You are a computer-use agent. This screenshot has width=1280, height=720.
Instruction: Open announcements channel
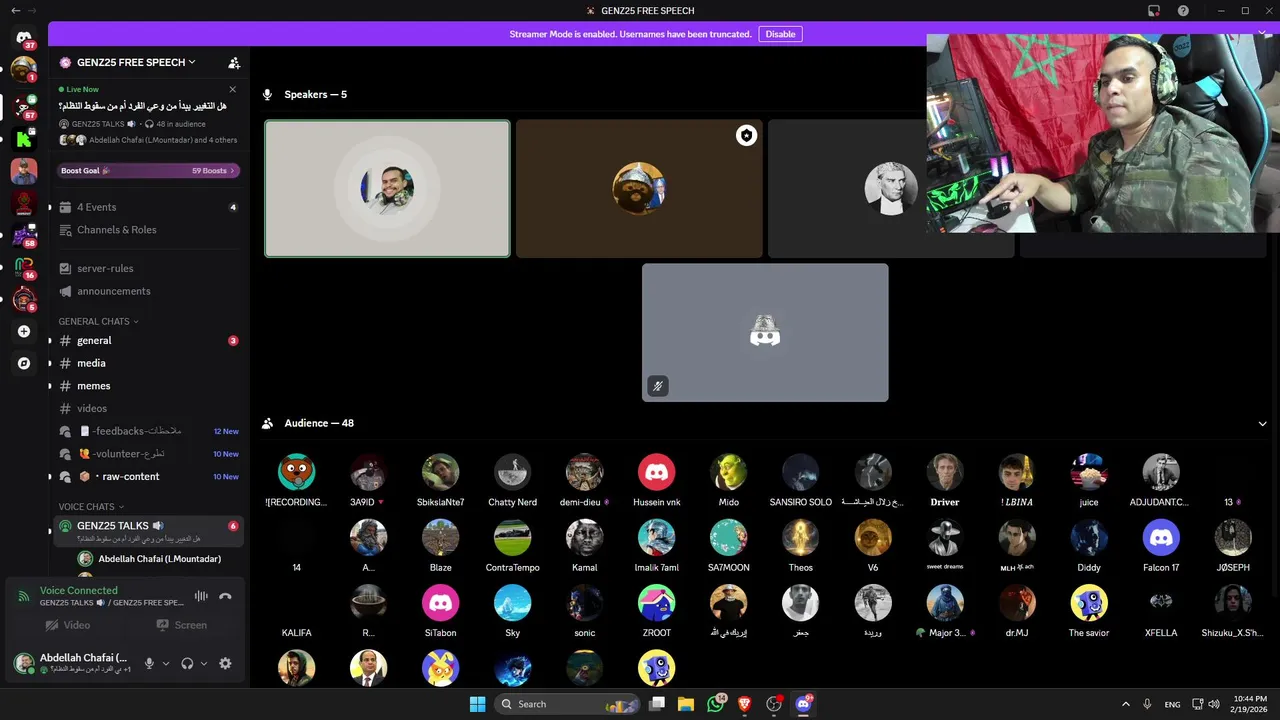point(148,291)
